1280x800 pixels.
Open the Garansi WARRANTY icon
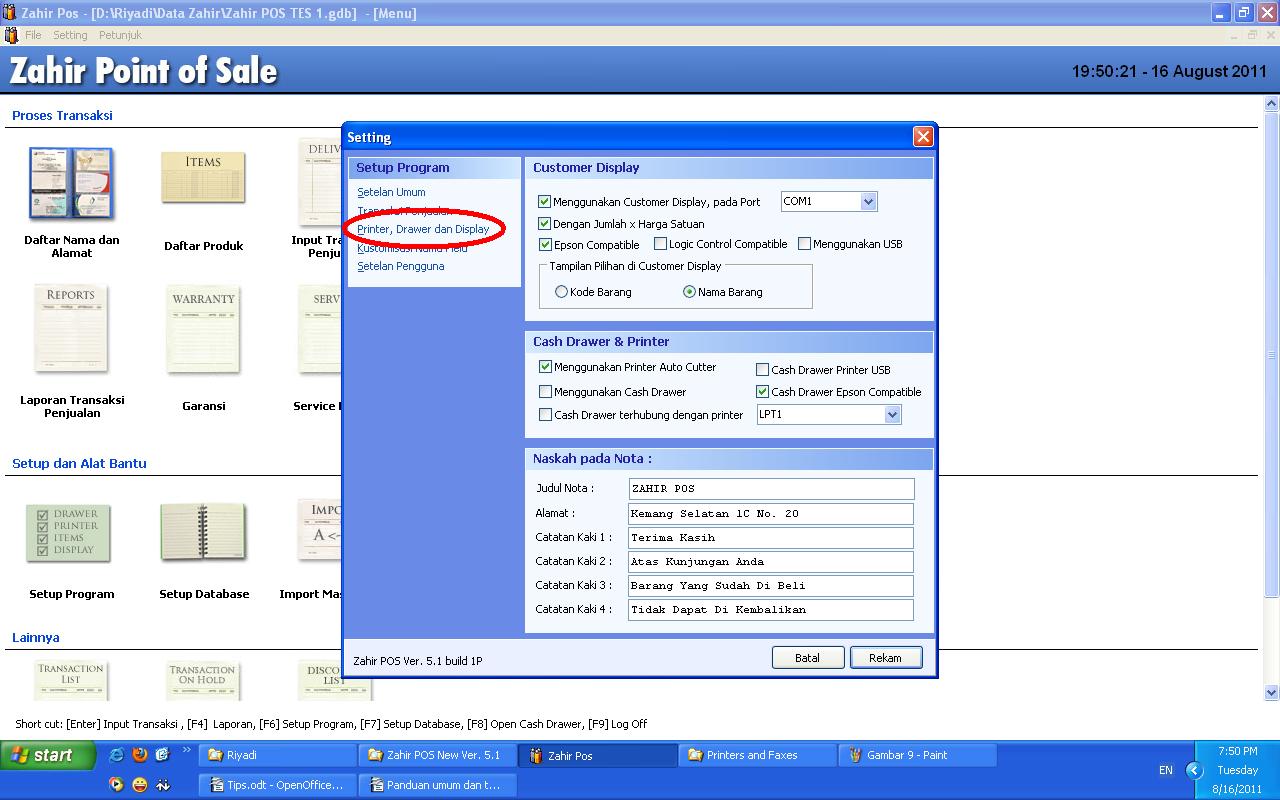pyautogui.click(x=203, y=331)
